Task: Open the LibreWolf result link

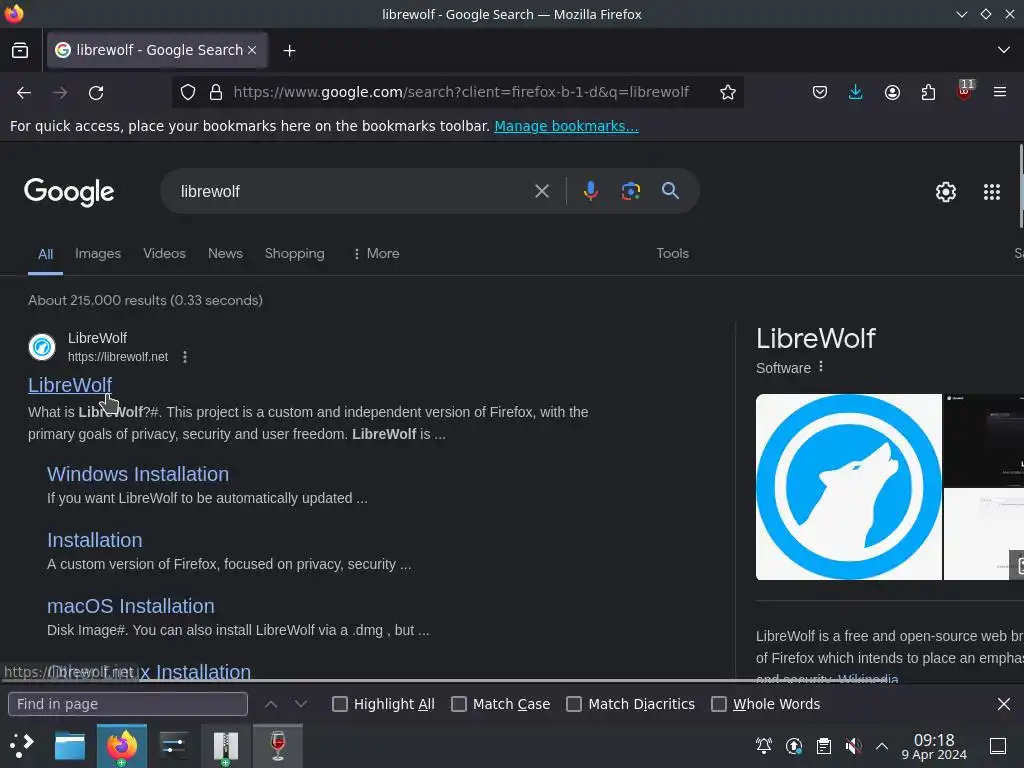Action: pos(70,385)
